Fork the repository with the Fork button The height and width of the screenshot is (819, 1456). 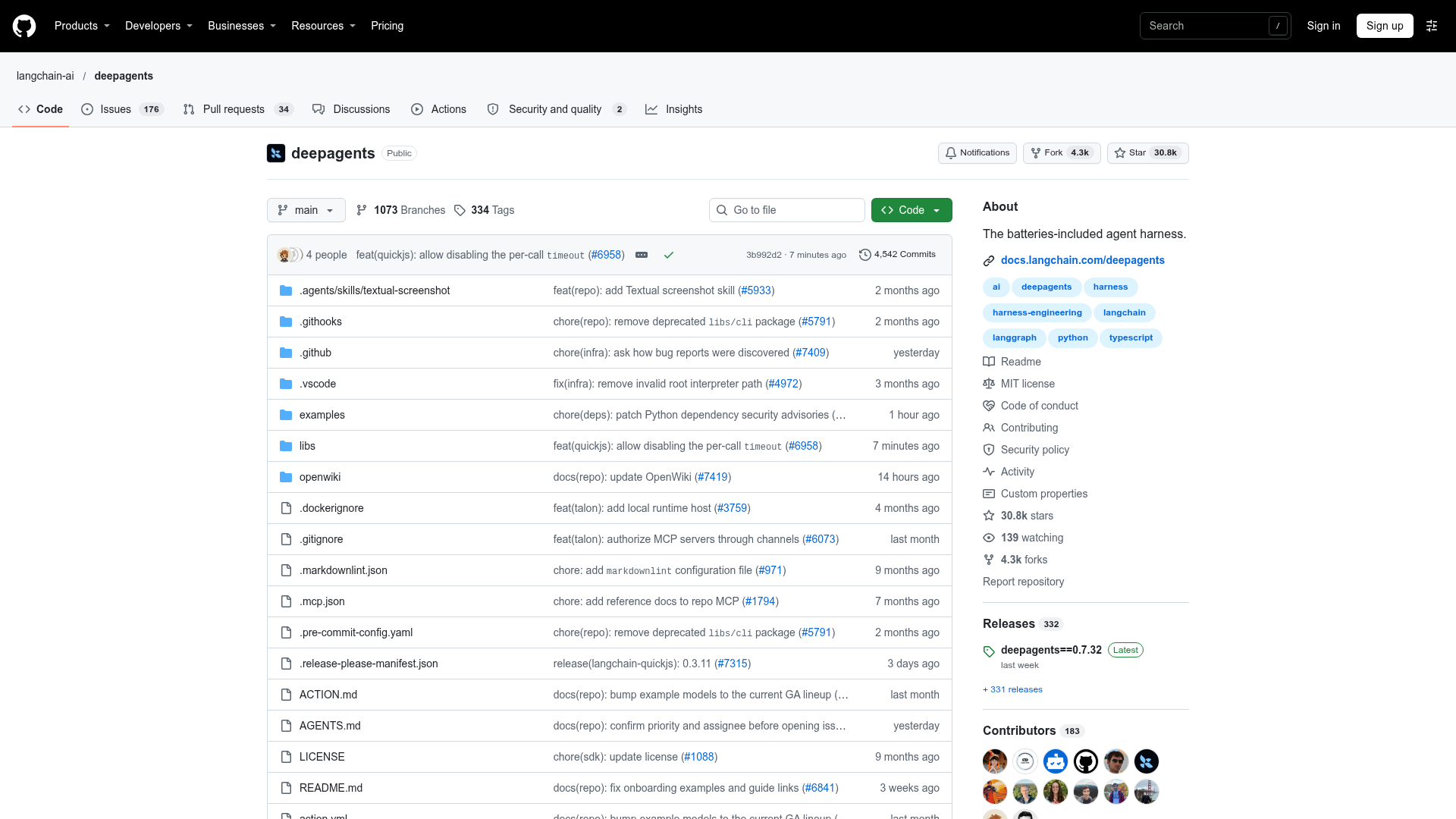click(x=1062, y=153)
